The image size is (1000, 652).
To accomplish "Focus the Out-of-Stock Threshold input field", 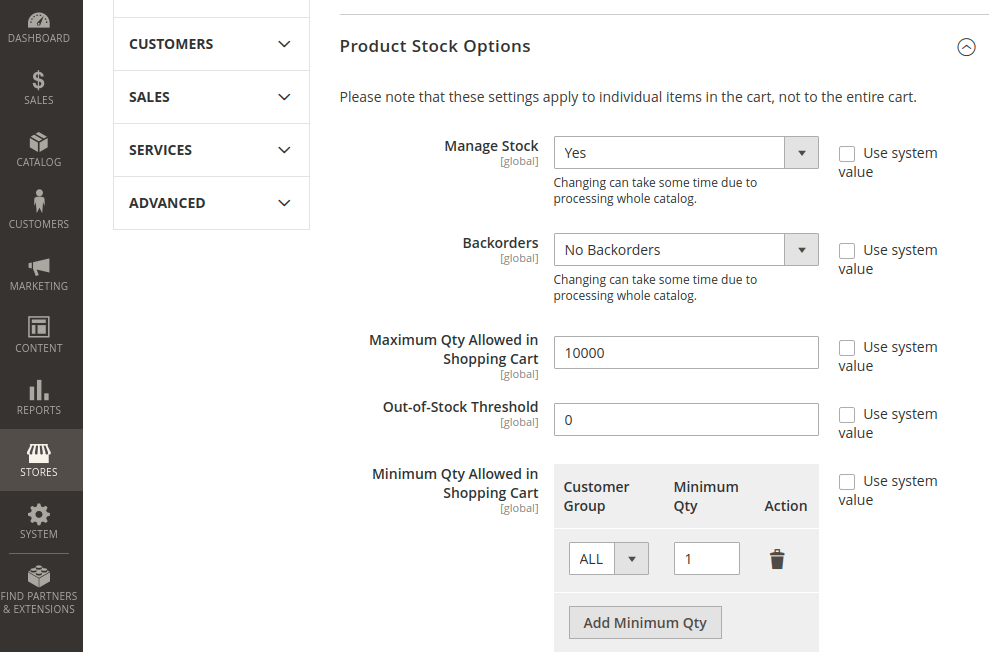I will pos(686,420).
